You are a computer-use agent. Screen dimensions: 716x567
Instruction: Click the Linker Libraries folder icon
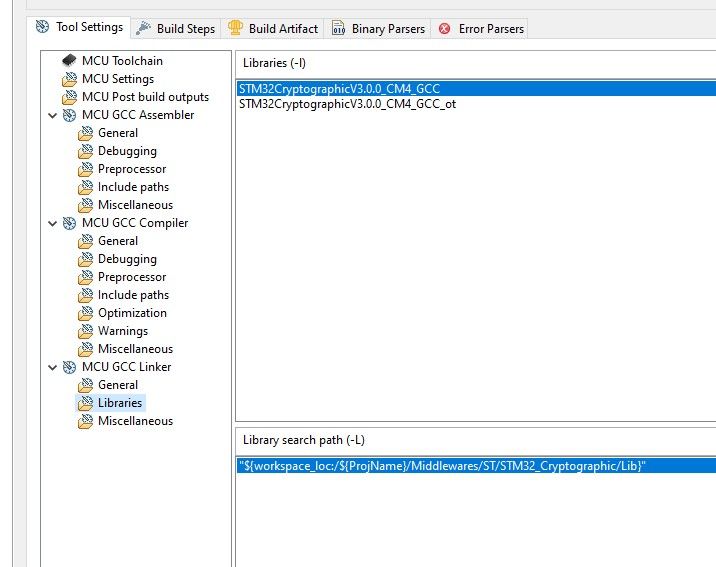point(85,403)
